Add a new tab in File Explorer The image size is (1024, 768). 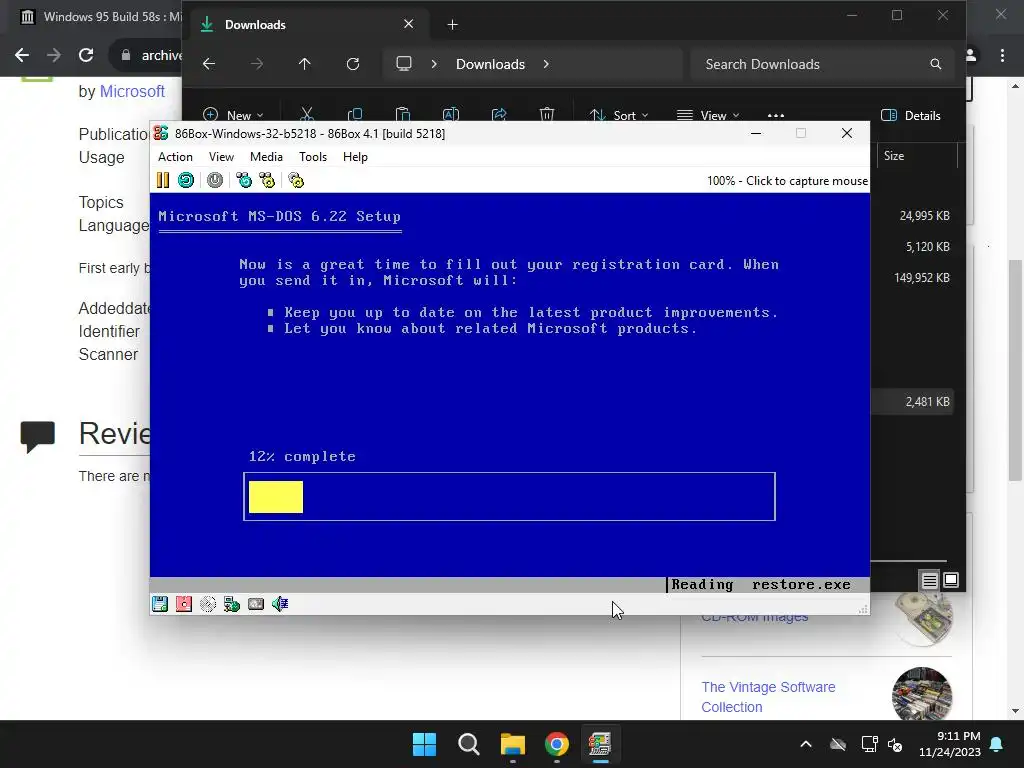453,25
